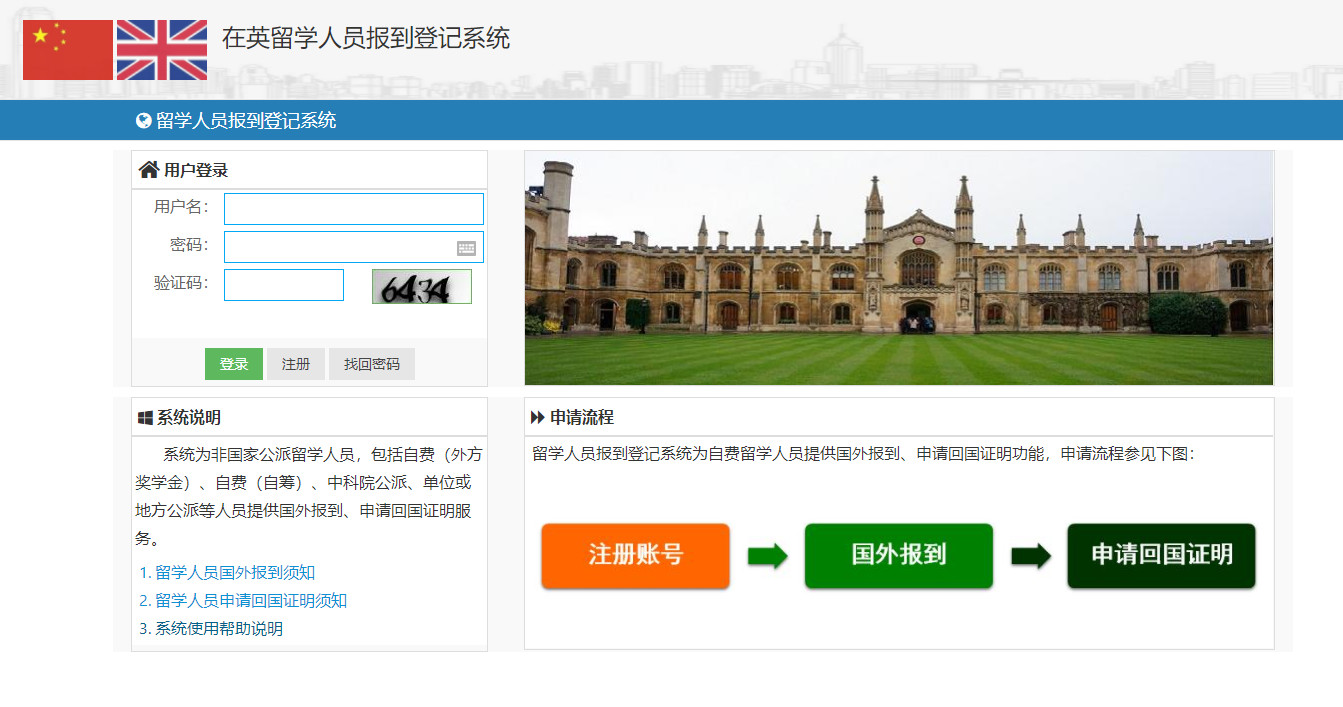Open 留学人员国外报到须知 link
1343x707 pixels.
coord(235,573)
